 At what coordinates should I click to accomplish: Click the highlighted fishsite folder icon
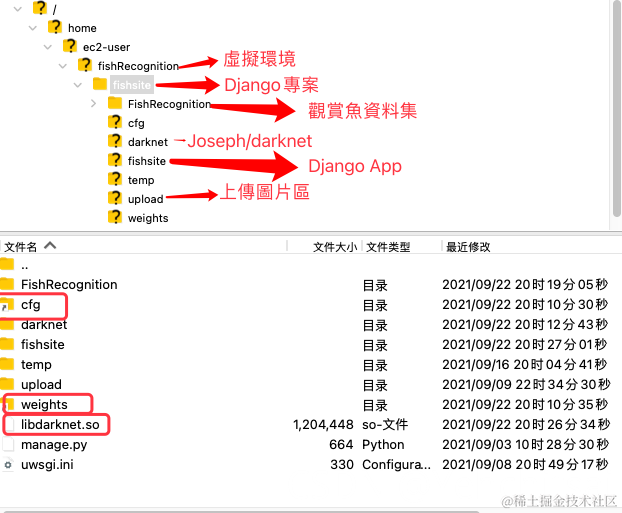100,84
